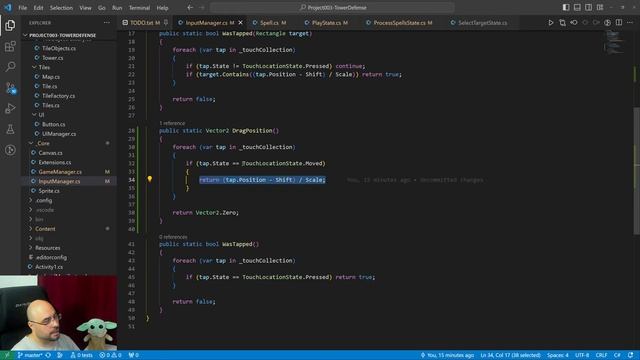This screenshot has width=640, height=360.
Task: Click the pin icon on TODO.txt tab
Action: (x=166, y=23)
